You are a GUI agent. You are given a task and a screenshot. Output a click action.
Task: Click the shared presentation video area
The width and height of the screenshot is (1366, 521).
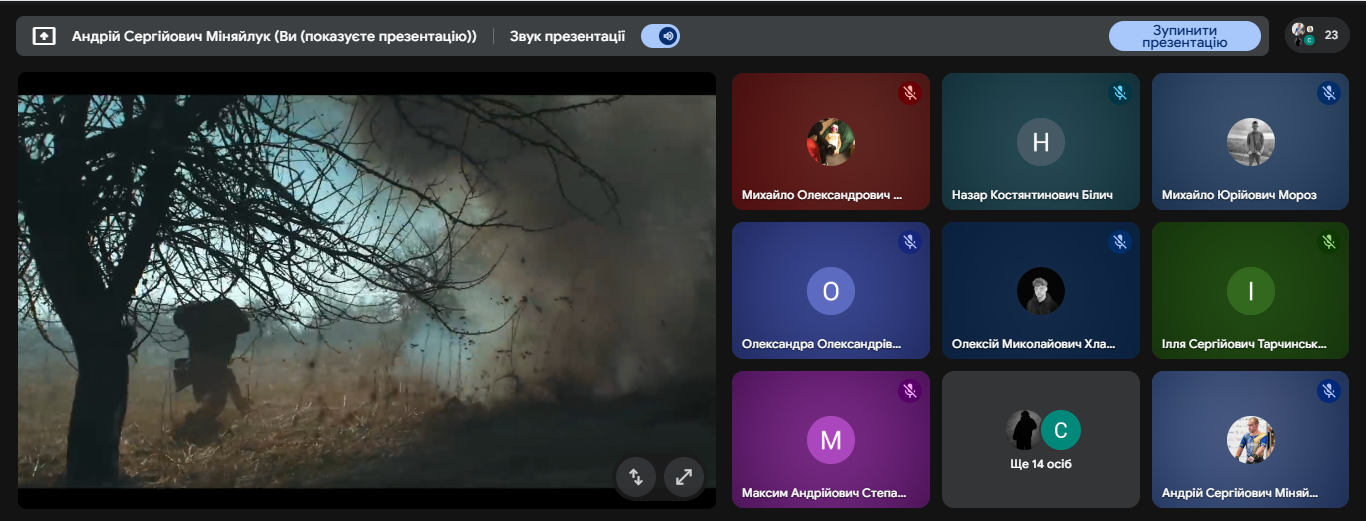[x=366, y=290]
